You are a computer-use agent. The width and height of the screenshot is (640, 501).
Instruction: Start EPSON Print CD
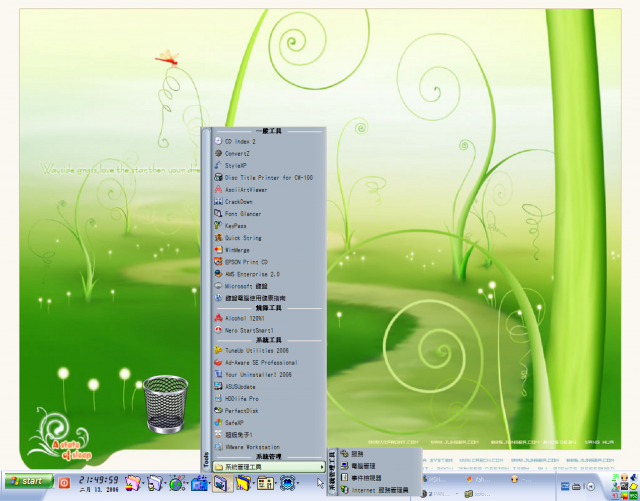pos(269,262)
